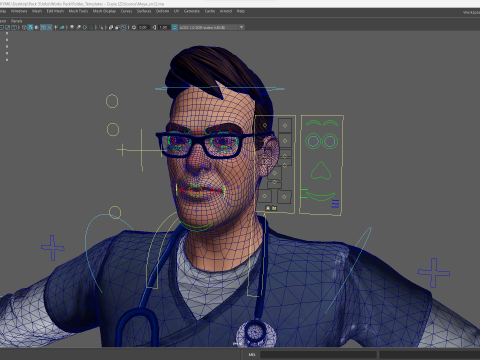Screen dimensions: 480x360
Task: Select right green eyebrow control in face panel
Action: pos(331,123)
